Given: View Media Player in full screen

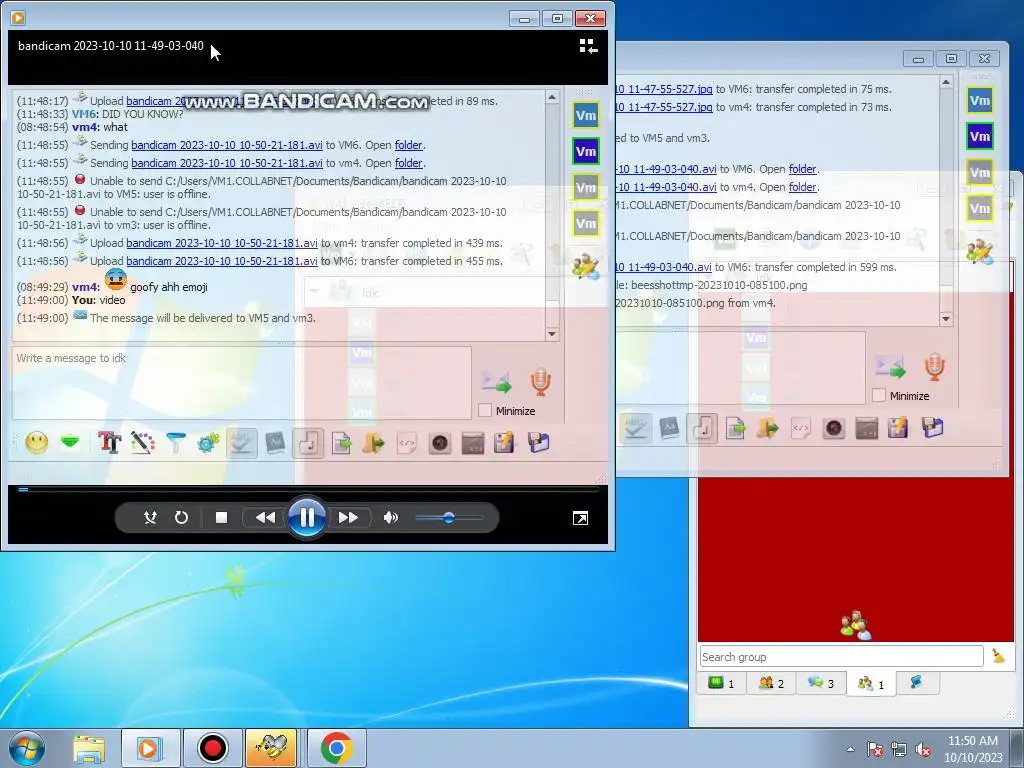Looking at the screenshot, I should tap(580, 519).
